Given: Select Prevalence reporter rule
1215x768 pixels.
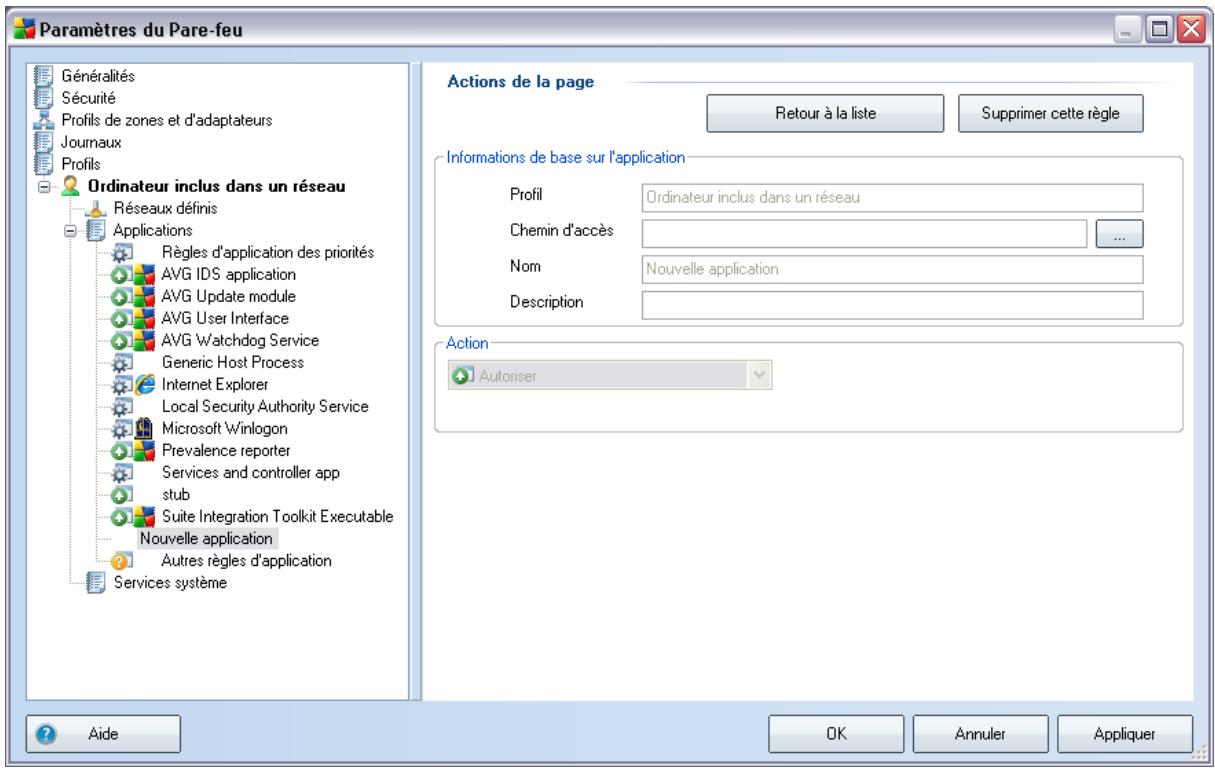Looking at the screenshot, I should click(x=225, y=450).
